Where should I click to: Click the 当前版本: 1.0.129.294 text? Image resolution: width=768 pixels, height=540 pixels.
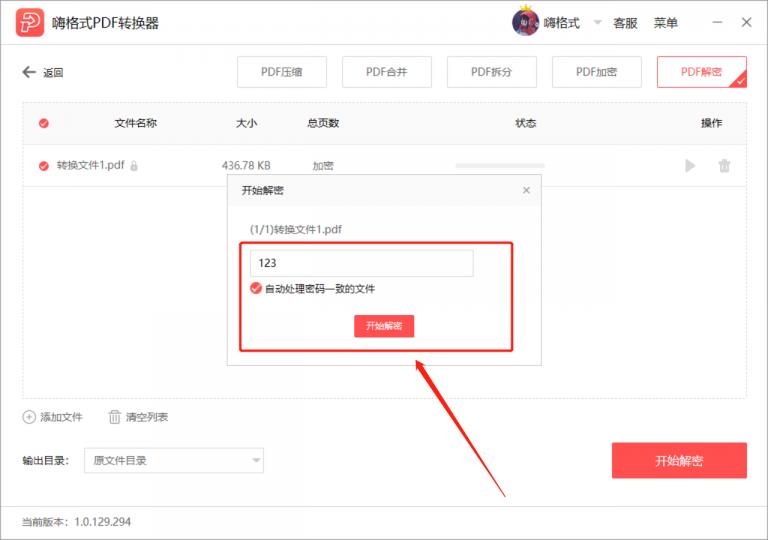tap(76, 522)
